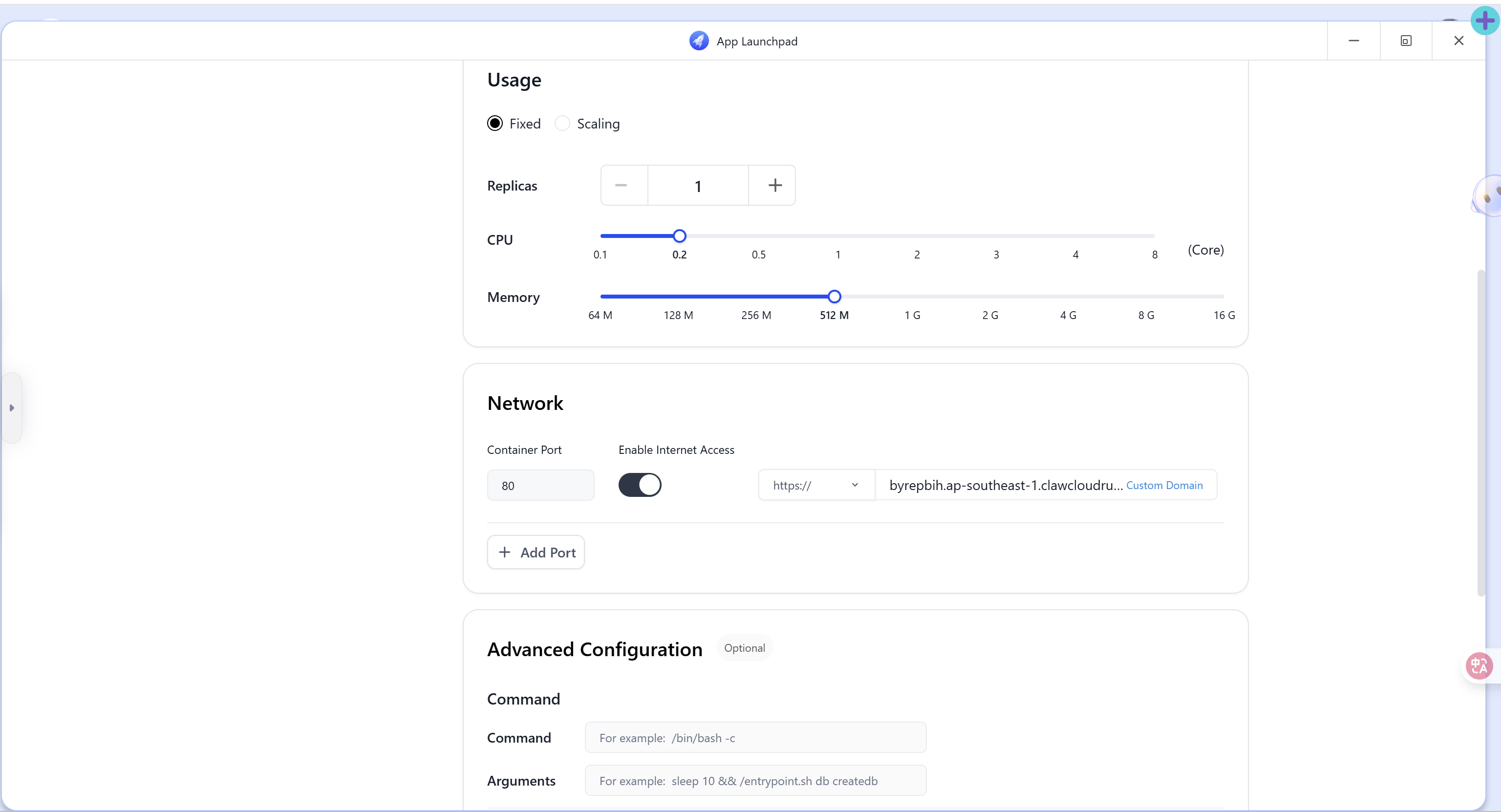The image size is (1501, 812).
Task: Select the Scaling usage radio button
Action: click(562, 124)
